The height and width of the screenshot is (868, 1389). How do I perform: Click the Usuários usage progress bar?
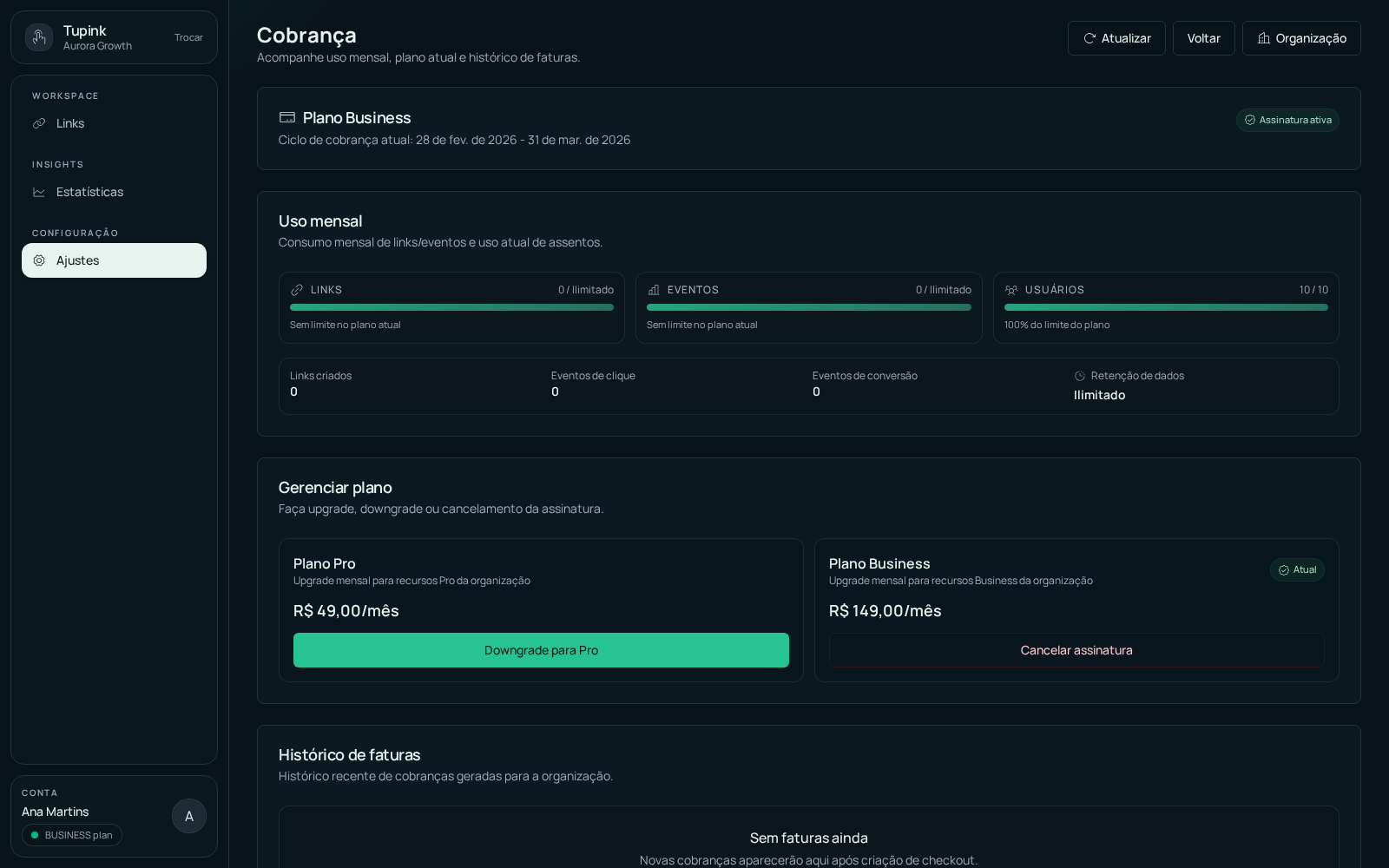point(1166,307)
